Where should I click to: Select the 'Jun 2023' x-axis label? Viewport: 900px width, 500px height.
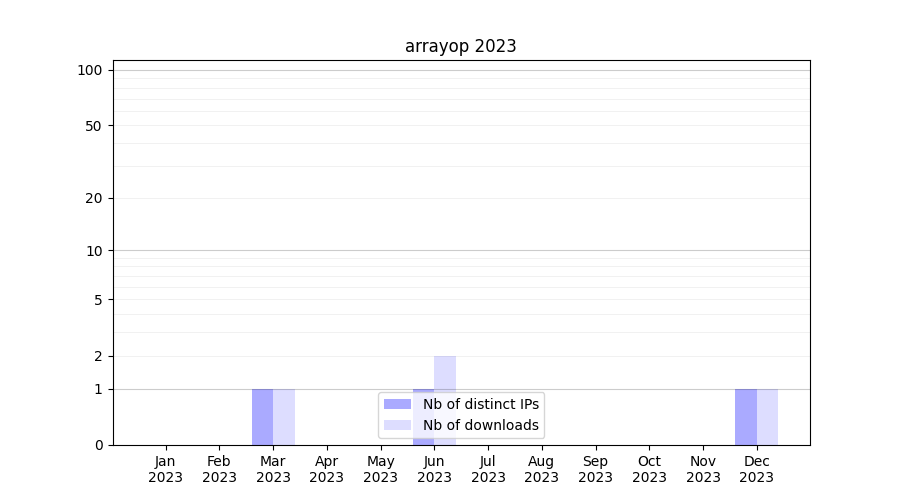click(x=434, y=469)
